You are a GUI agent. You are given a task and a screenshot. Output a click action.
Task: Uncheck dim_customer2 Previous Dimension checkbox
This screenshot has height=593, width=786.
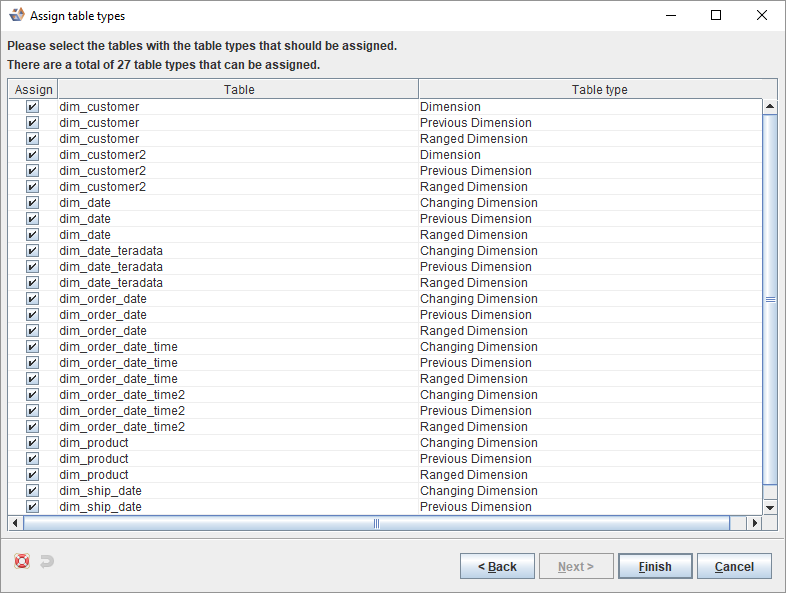click(32, 171)
